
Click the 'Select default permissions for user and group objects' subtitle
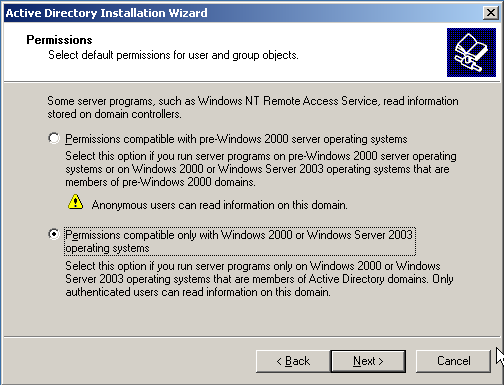[x=173, y=55]
